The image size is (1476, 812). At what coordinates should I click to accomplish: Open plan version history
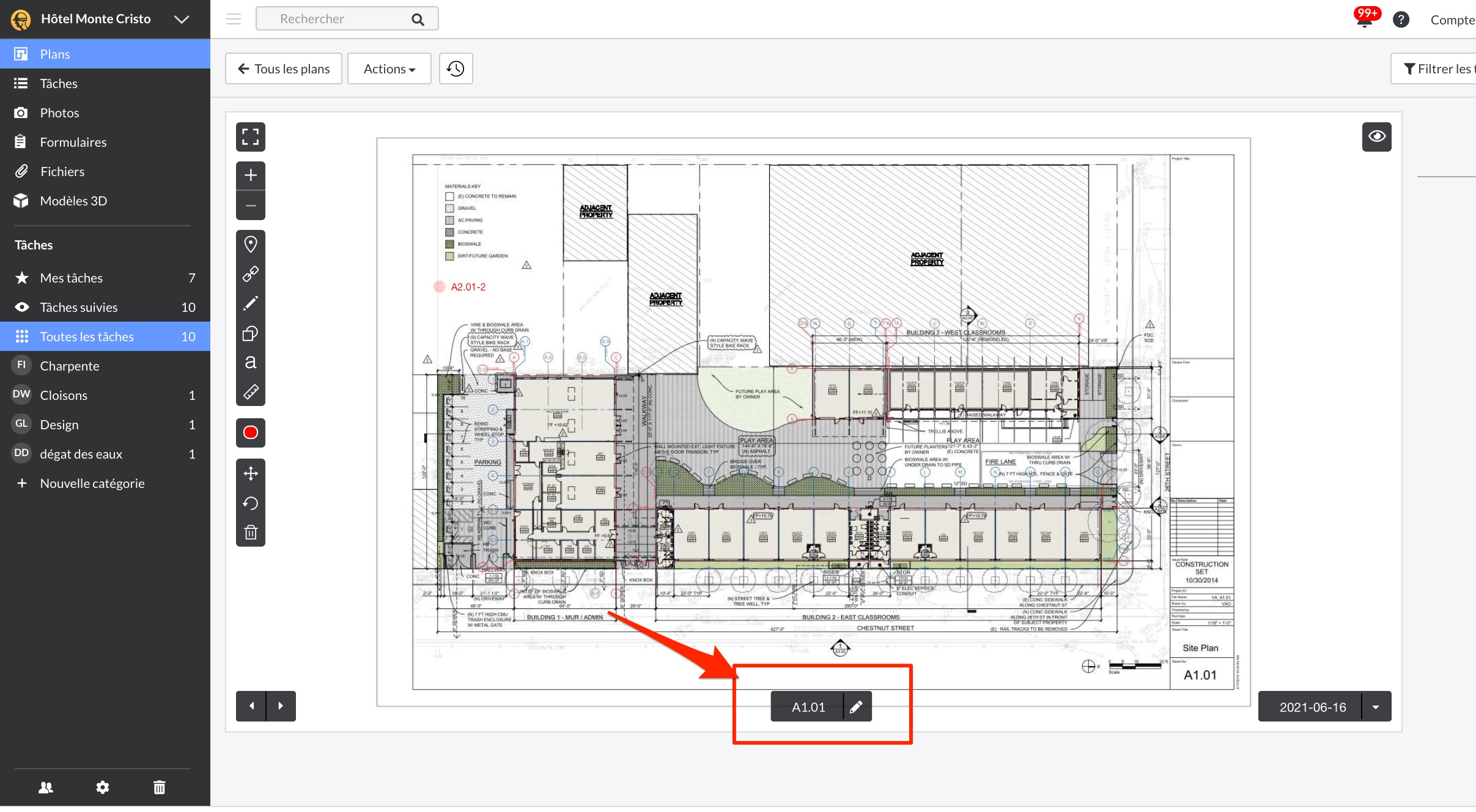pyautogui.click(x=456, y=68)
